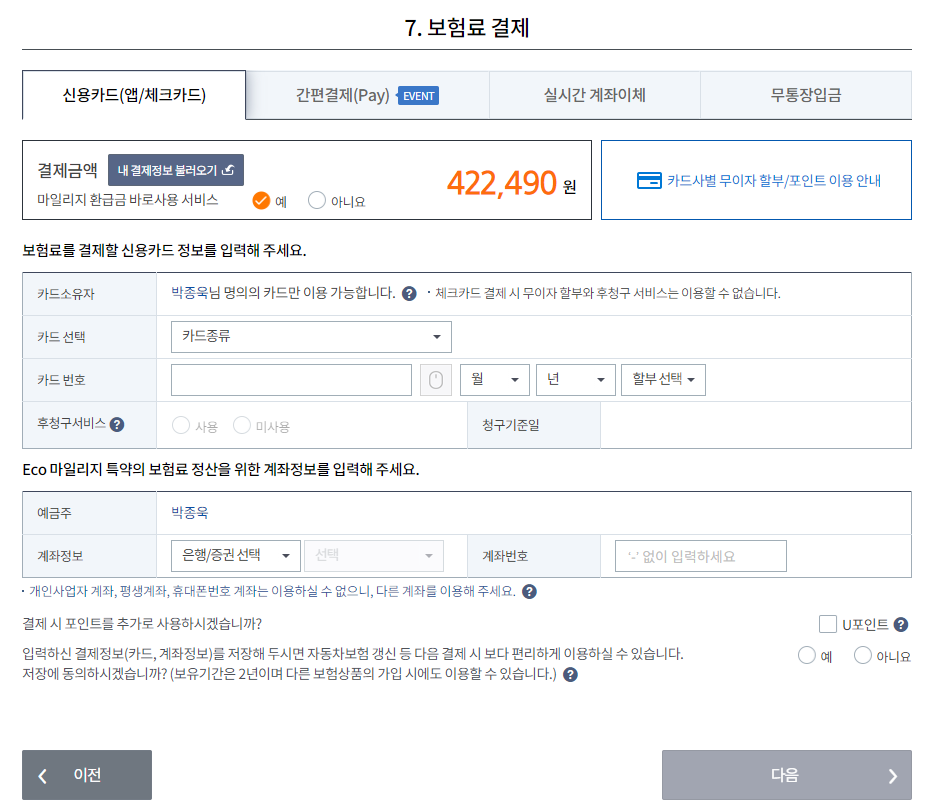Click help icon next to U포인트
The image size is (933, 811).
[x=901, y=624]
